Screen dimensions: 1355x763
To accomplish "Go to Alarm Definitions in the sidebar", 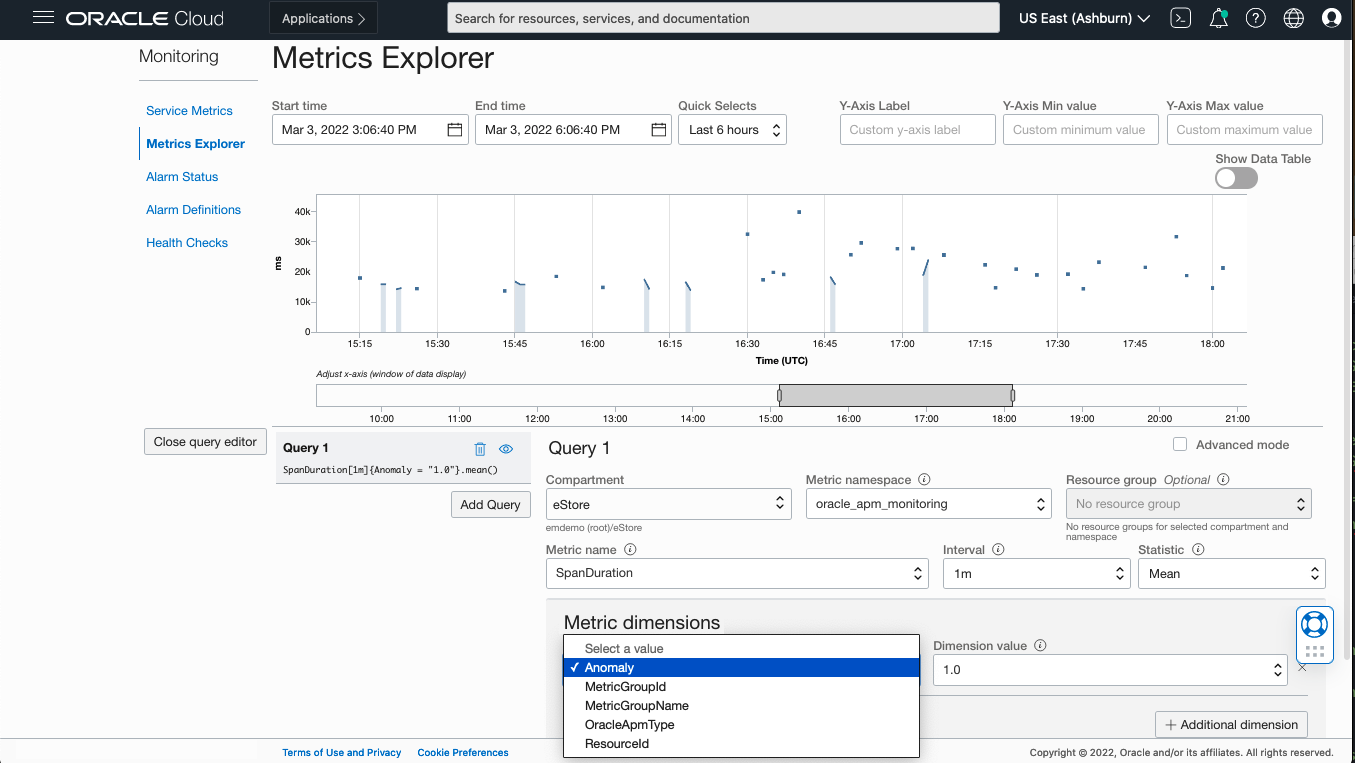I will 193,210.
